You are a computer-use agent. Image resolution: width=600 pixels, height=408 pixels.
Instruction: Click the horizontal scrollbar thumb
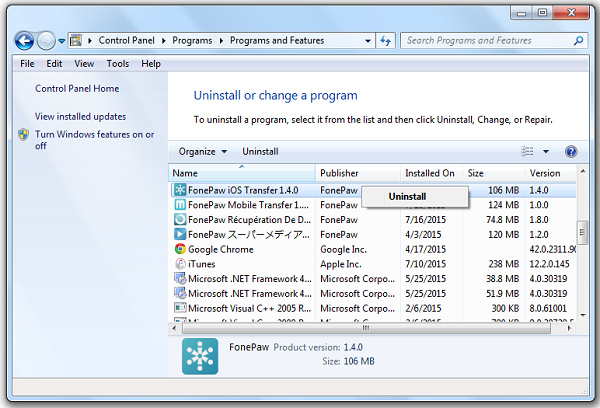click(x=367, y=328)
